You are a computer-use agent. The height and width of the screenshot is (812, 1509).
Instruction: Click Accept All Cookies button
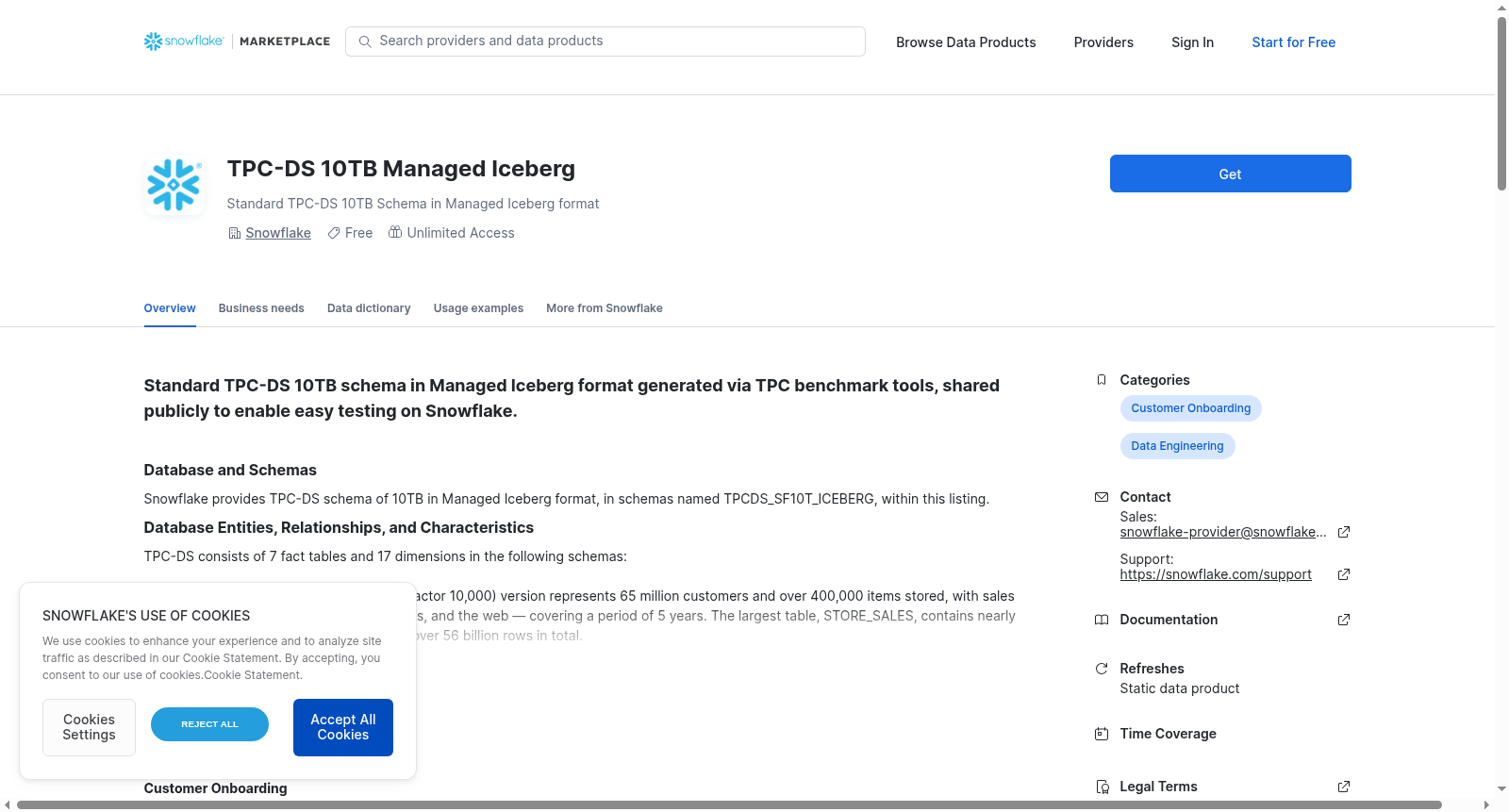343,727
